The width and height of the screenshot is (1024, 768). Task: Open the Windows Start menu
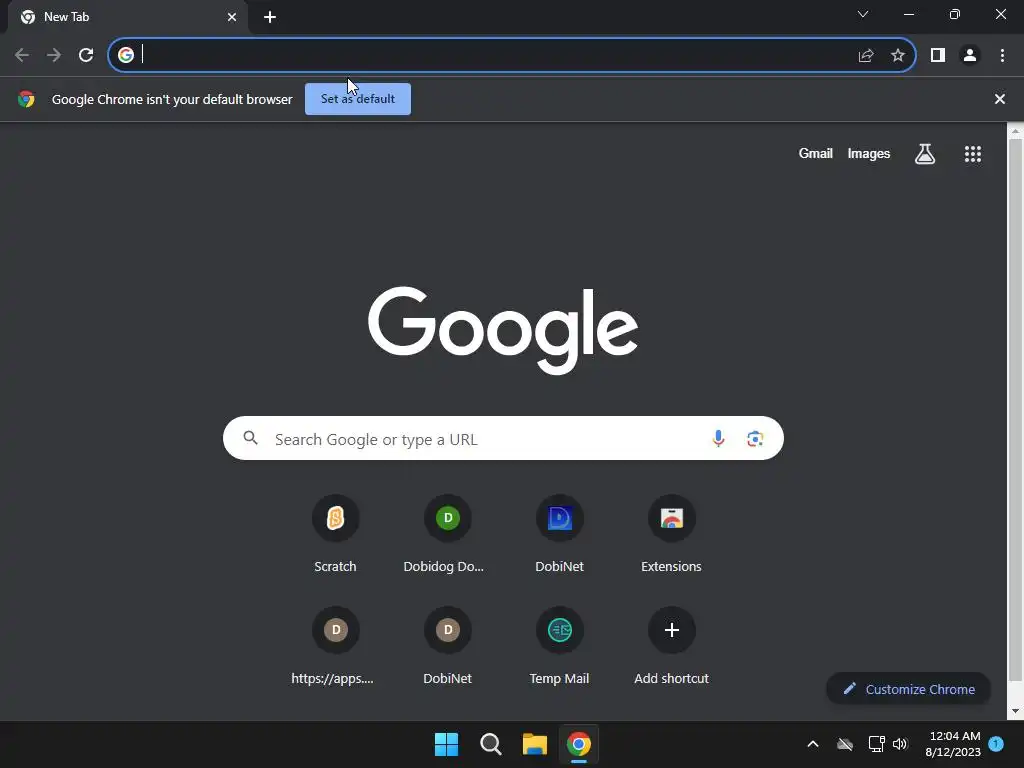click(447, 744)
